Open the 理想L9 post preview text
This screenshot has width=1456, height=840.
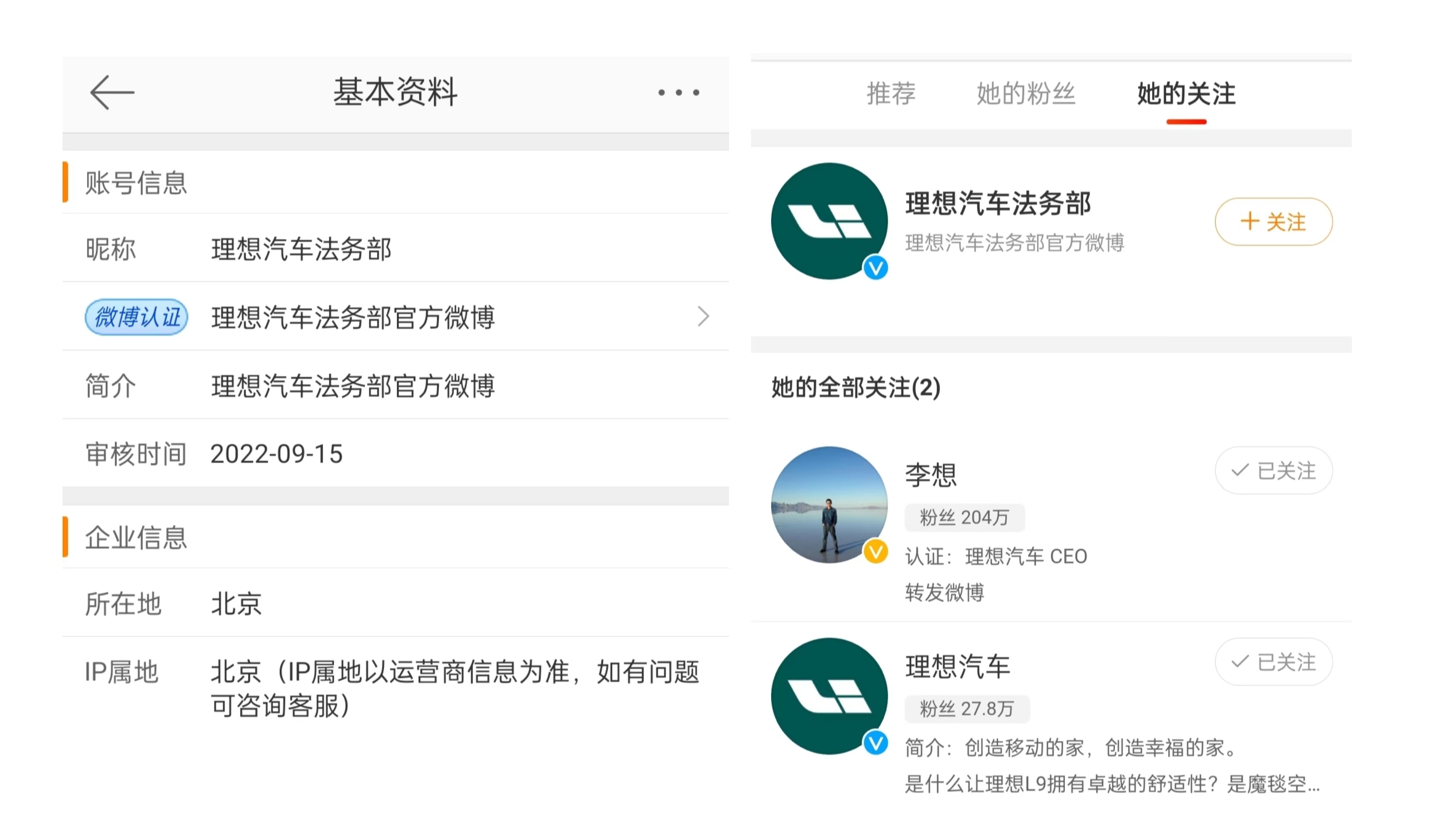pos(1112,784)
